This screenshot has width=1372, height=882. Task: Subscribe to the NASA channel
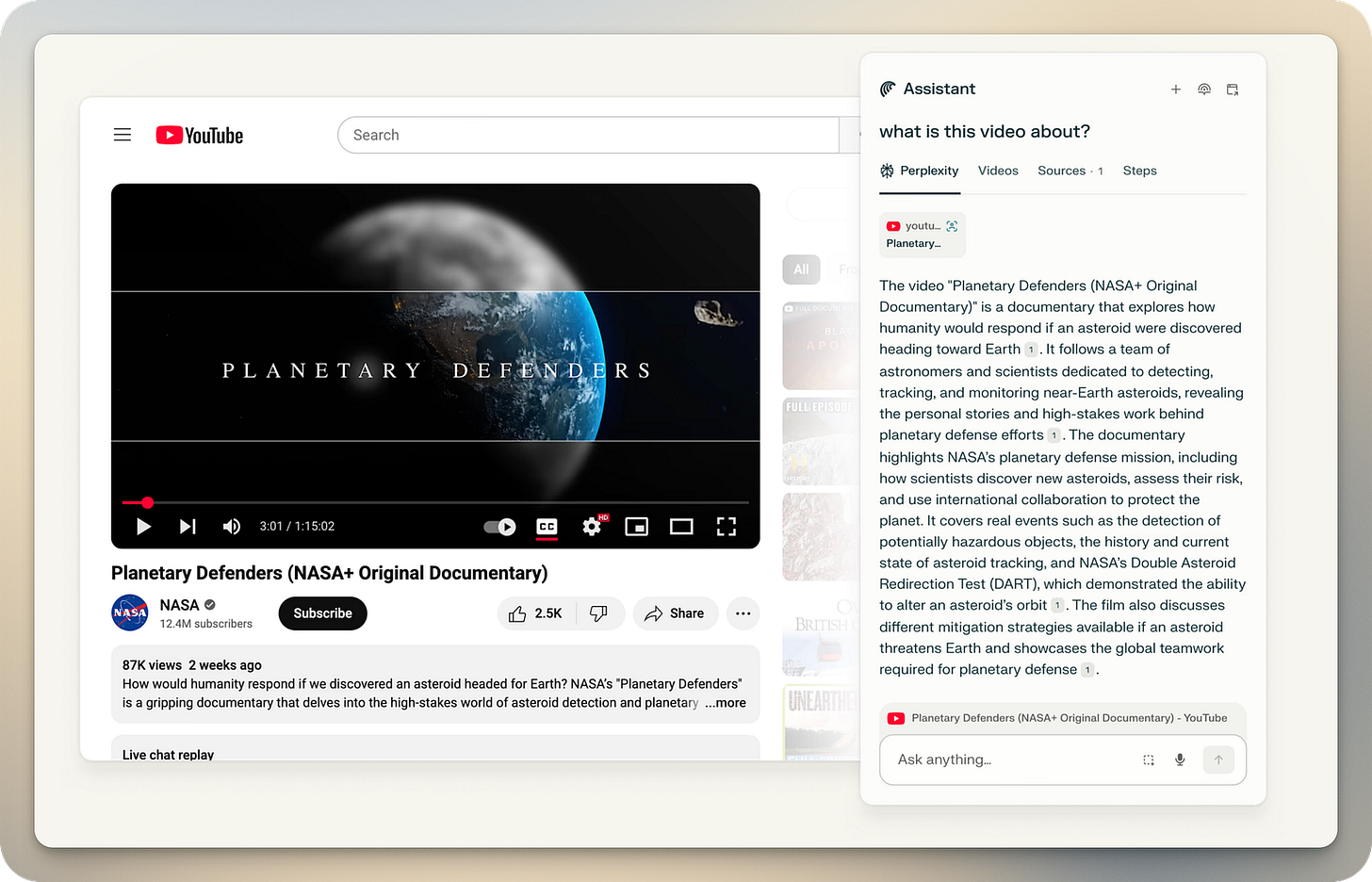(322, 613)
